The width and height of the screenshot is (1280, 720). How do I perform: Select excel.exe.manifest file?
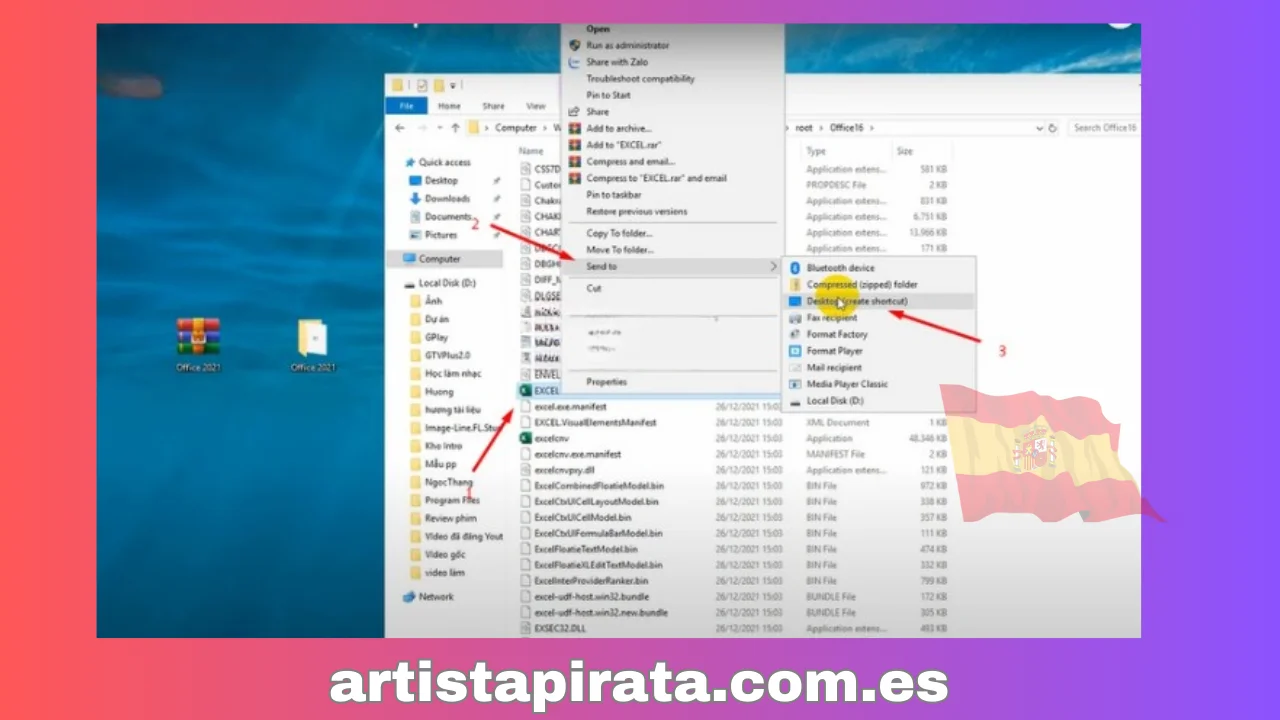(x=570, y=407)
